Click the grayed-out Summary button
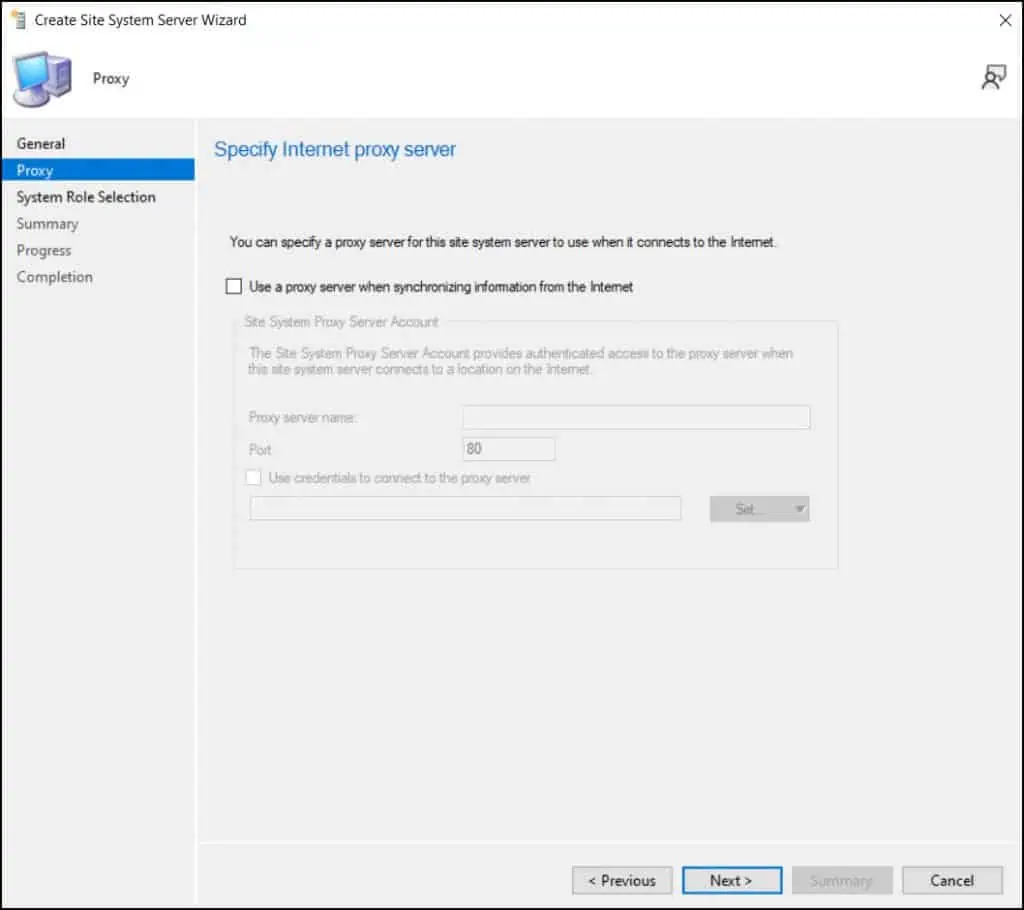Screen dimensions: 1024x910 pos(841,880)
